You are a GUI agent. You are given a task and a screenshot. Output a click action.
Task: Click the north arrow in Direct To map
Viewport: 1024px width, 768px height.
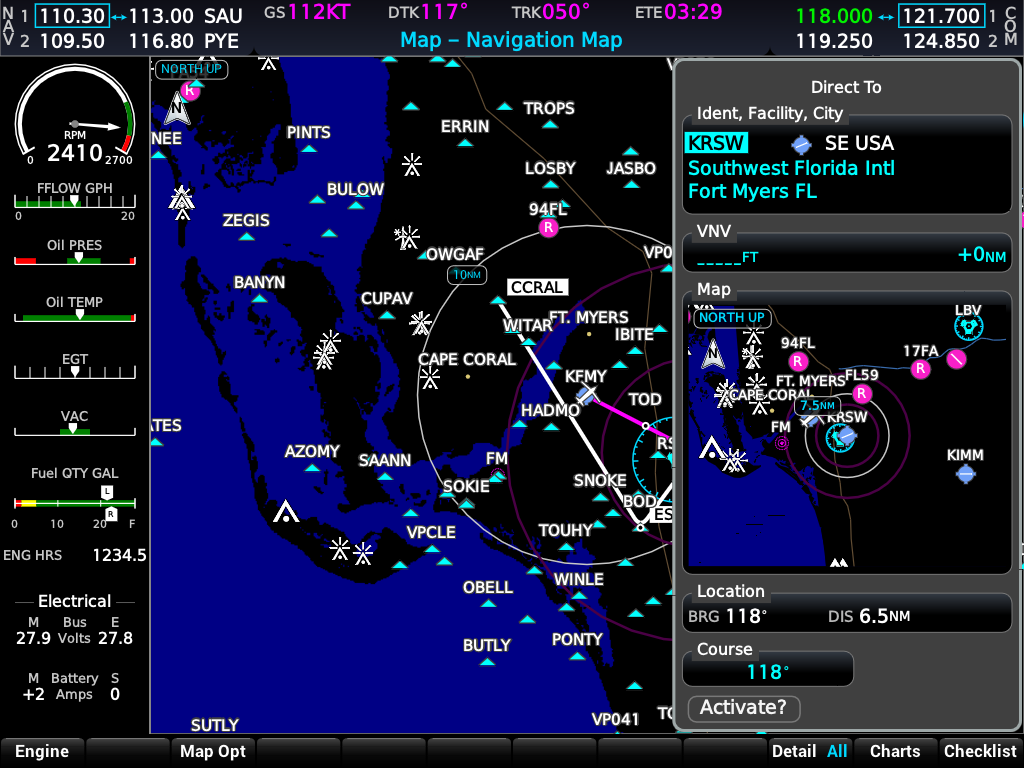coord(713,356)
